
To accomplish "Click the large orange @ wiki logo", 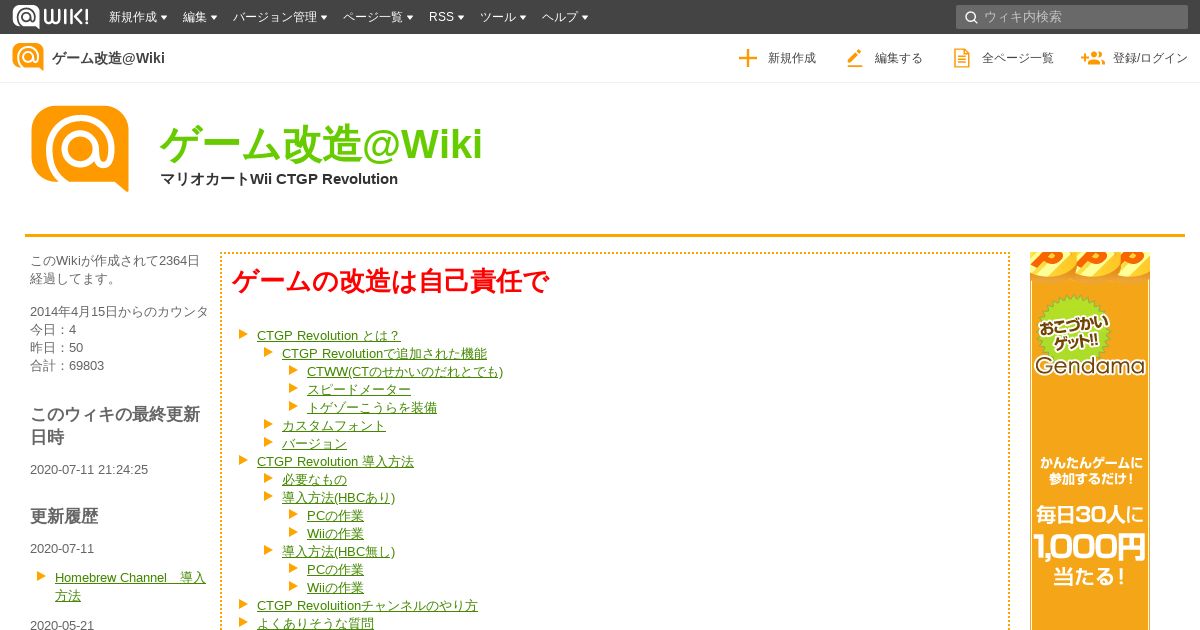I will (x=80, y=148).
